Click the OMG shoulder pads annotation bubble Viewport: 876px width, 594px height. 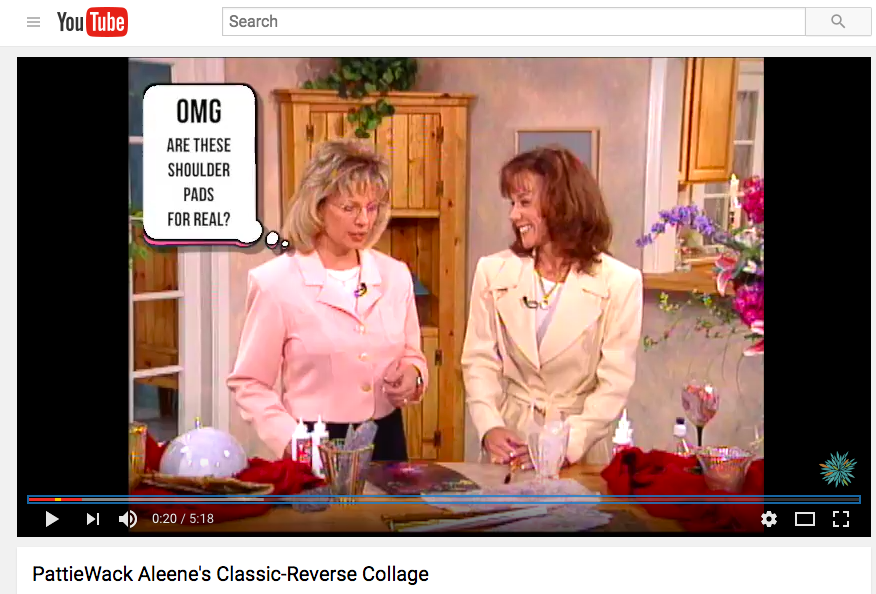pos(200,165)
